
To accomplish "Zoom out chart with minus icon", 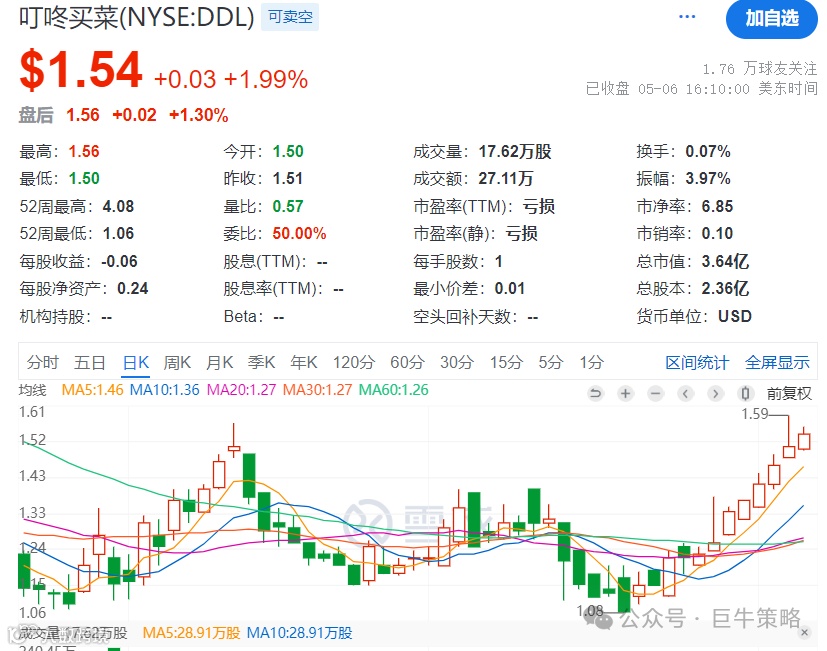I will [x=656, y=394].
